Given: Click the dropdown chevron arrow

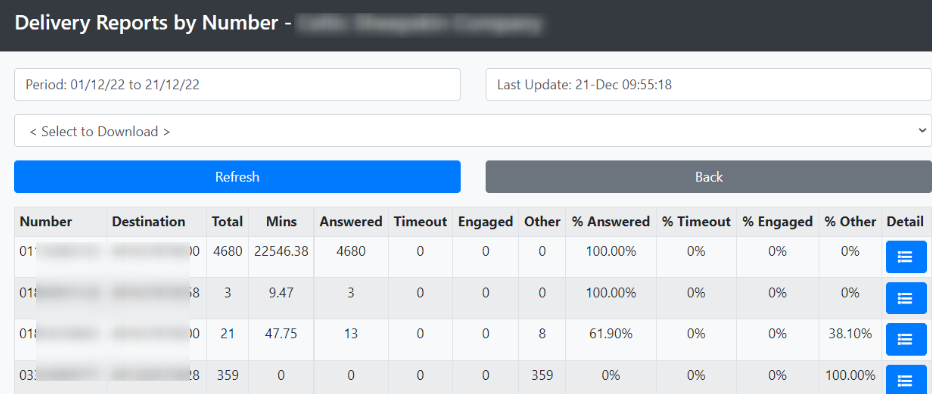Looking at the screenshot, I should pos(922,130).
